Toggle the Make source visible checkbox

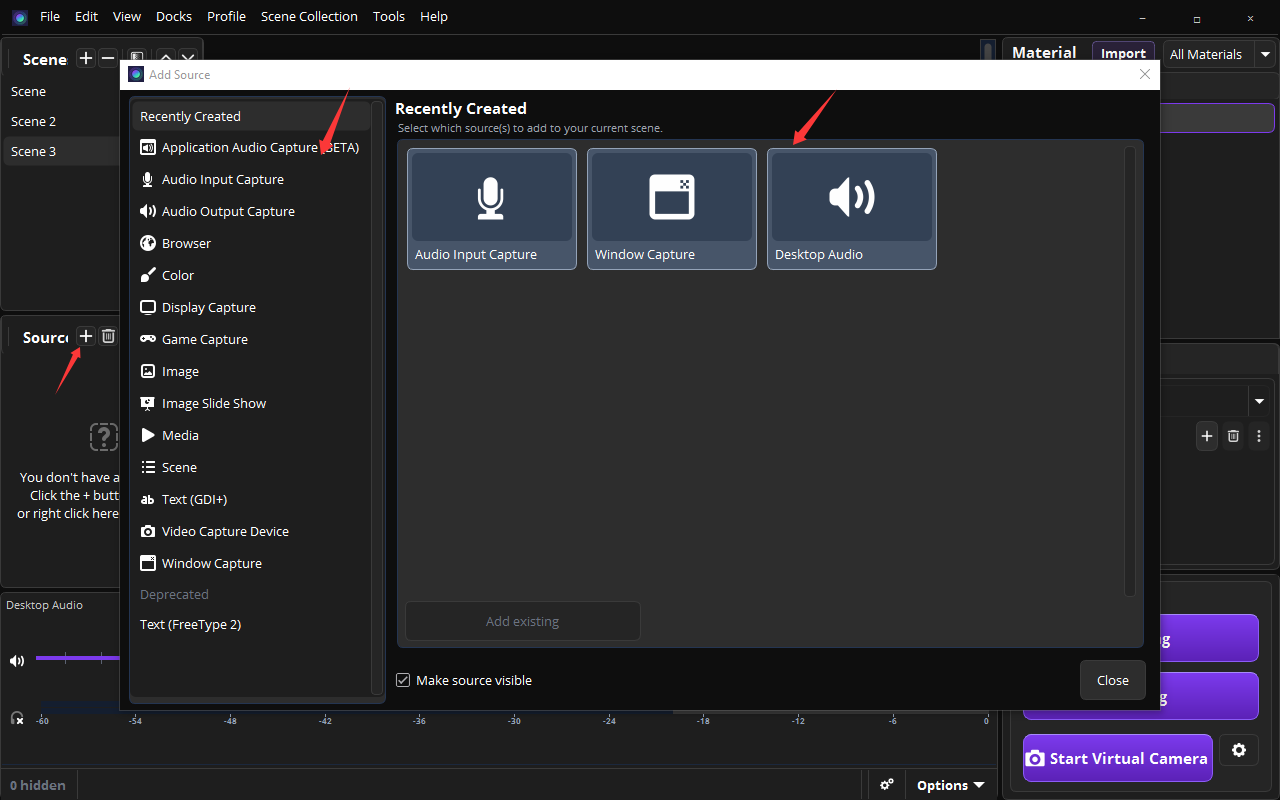(403, 680)
